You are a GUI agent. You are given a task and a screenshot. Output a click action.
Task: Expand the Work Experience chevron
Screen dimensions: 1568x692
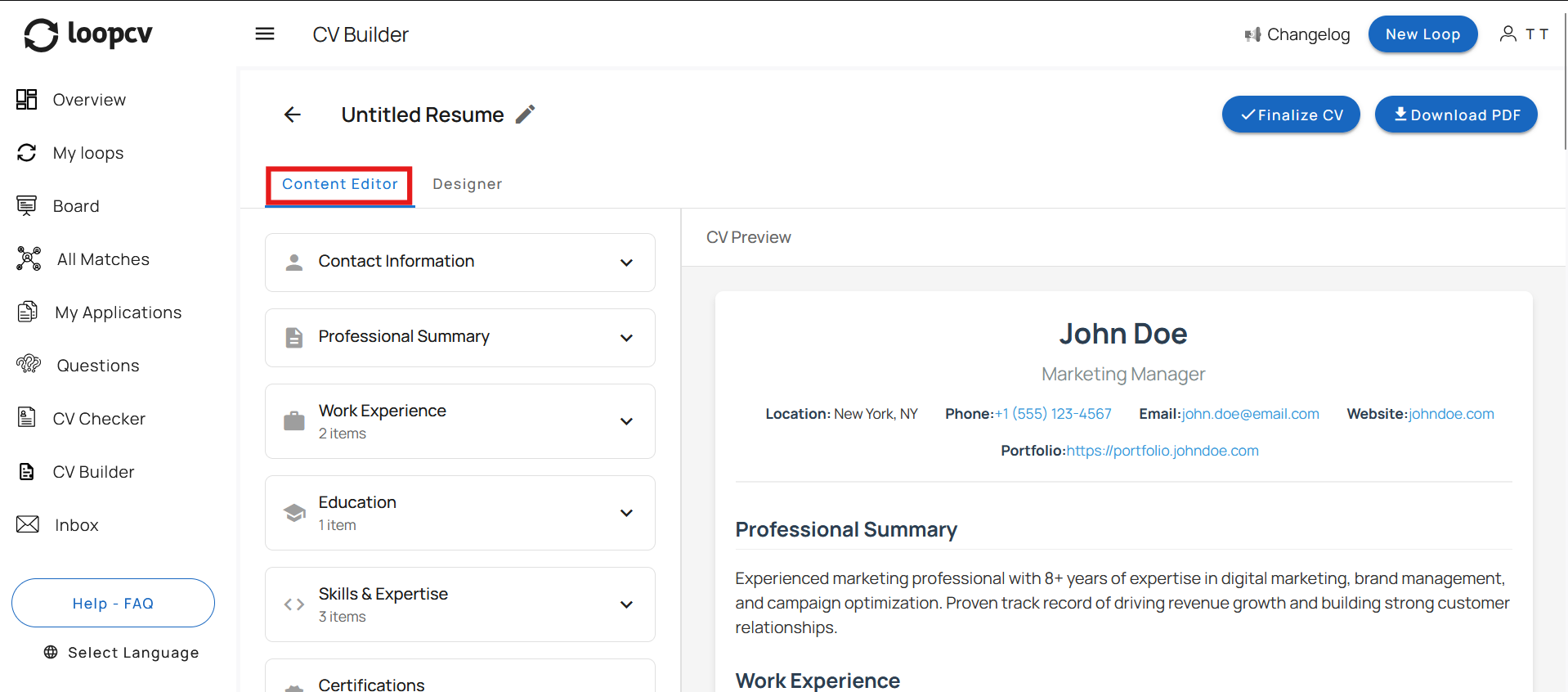(626, 421)
